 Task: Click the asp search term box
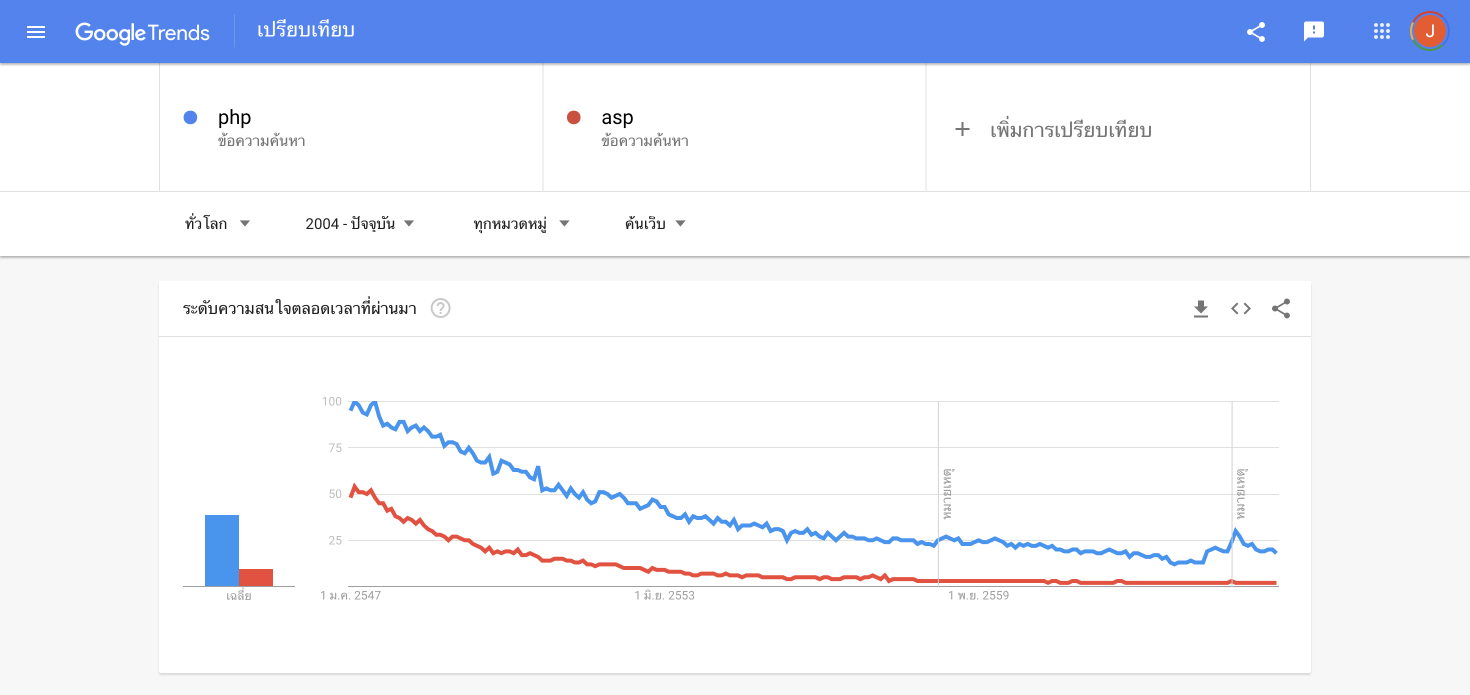point(734,128)
